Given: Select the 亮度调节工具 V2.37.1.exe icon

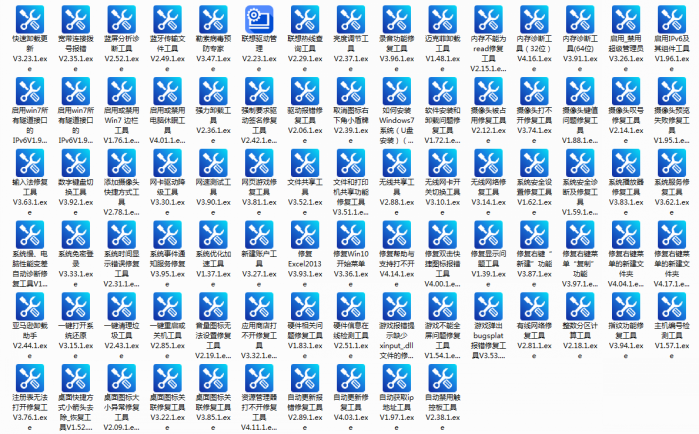Looking at the screenshot, I should pos(351,20).
